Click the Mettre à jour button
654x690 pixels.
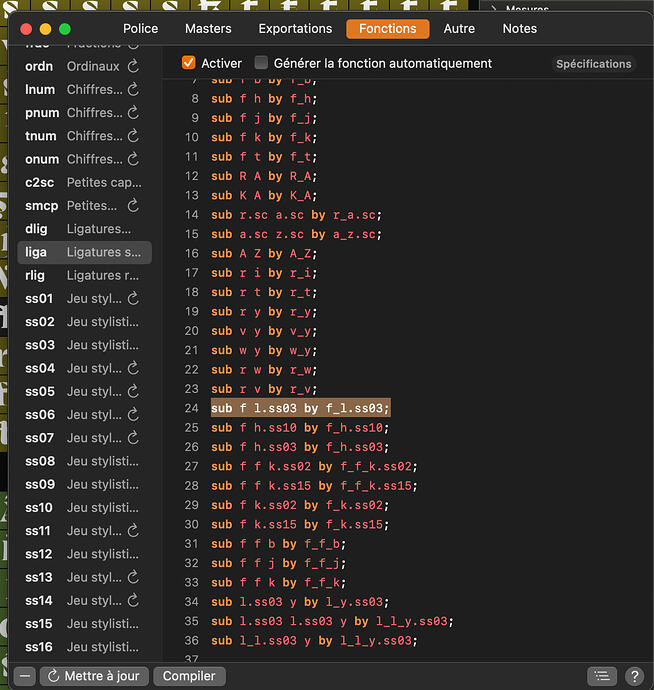pyautogui.click(x=94, y=677)
